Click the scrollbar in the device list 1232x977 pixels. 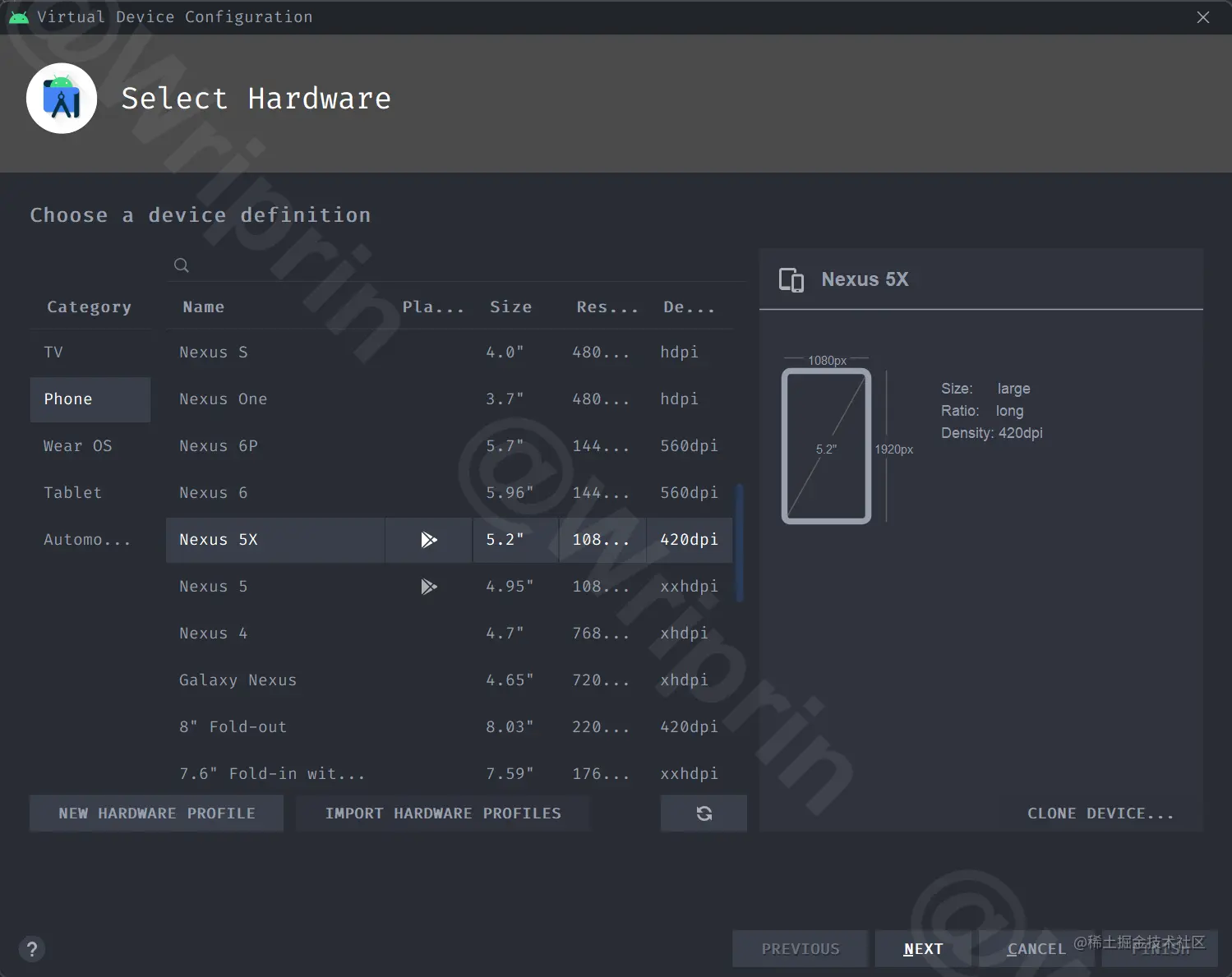click(x=739, y=540)
